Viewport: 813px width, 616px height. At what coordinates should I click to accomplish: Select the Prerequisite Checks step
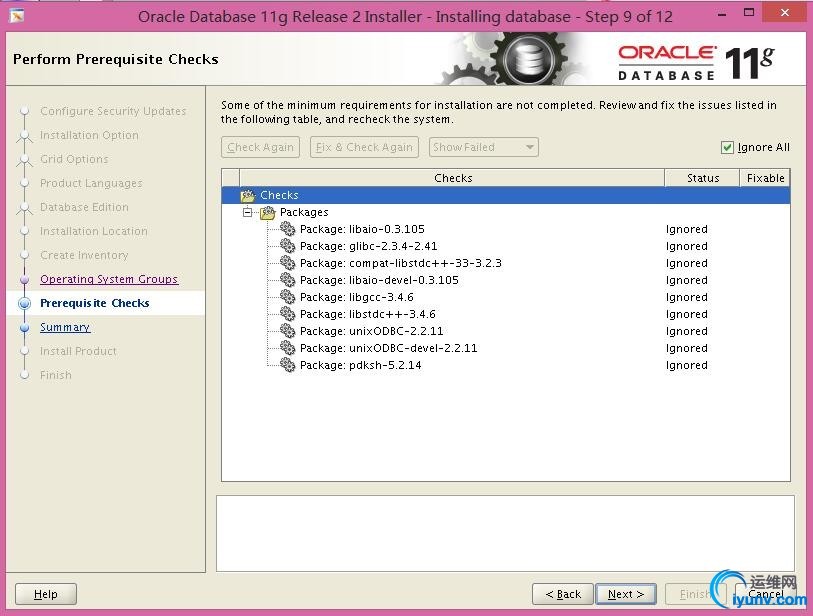[94, 303]
